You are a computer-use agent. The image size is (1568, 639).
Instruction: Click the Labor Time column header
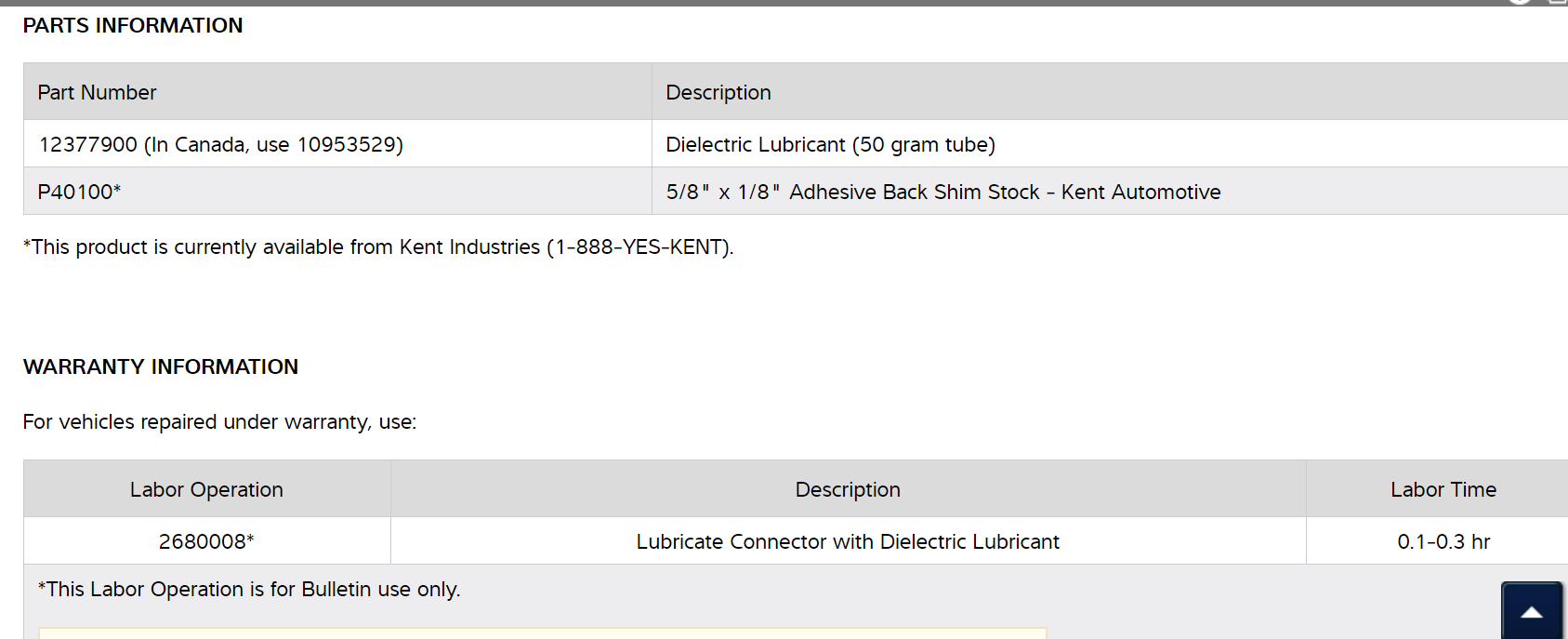coord(1443,490)
